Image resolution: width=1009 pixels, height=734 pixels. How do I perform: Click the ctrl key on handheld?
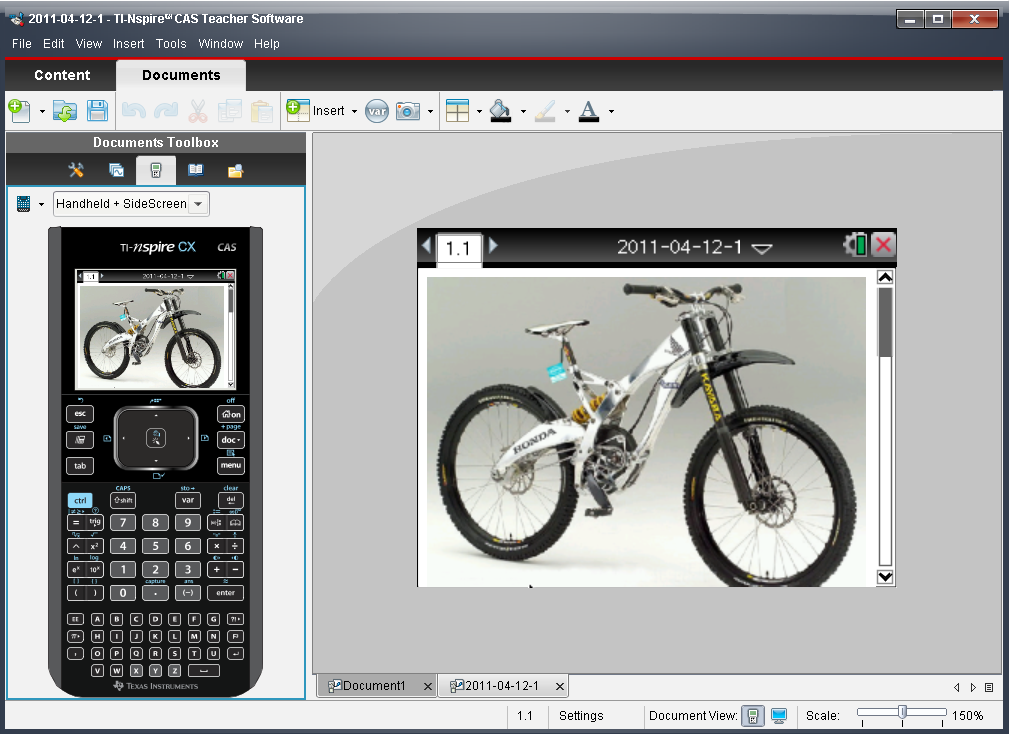click(80, 500)
